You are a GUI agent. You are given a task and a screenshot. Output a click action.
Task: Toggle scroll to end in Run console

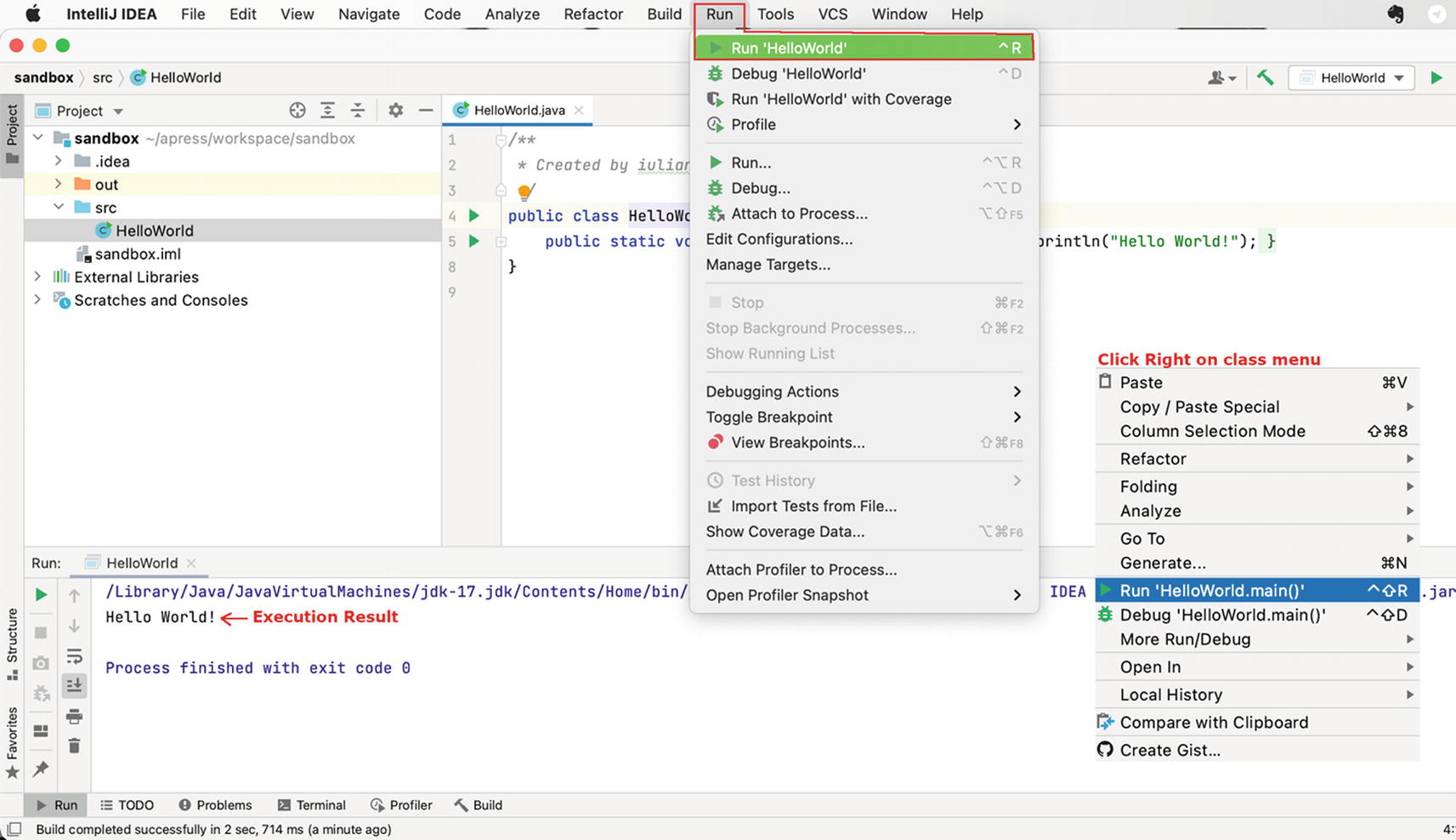(x=74, y=685)
